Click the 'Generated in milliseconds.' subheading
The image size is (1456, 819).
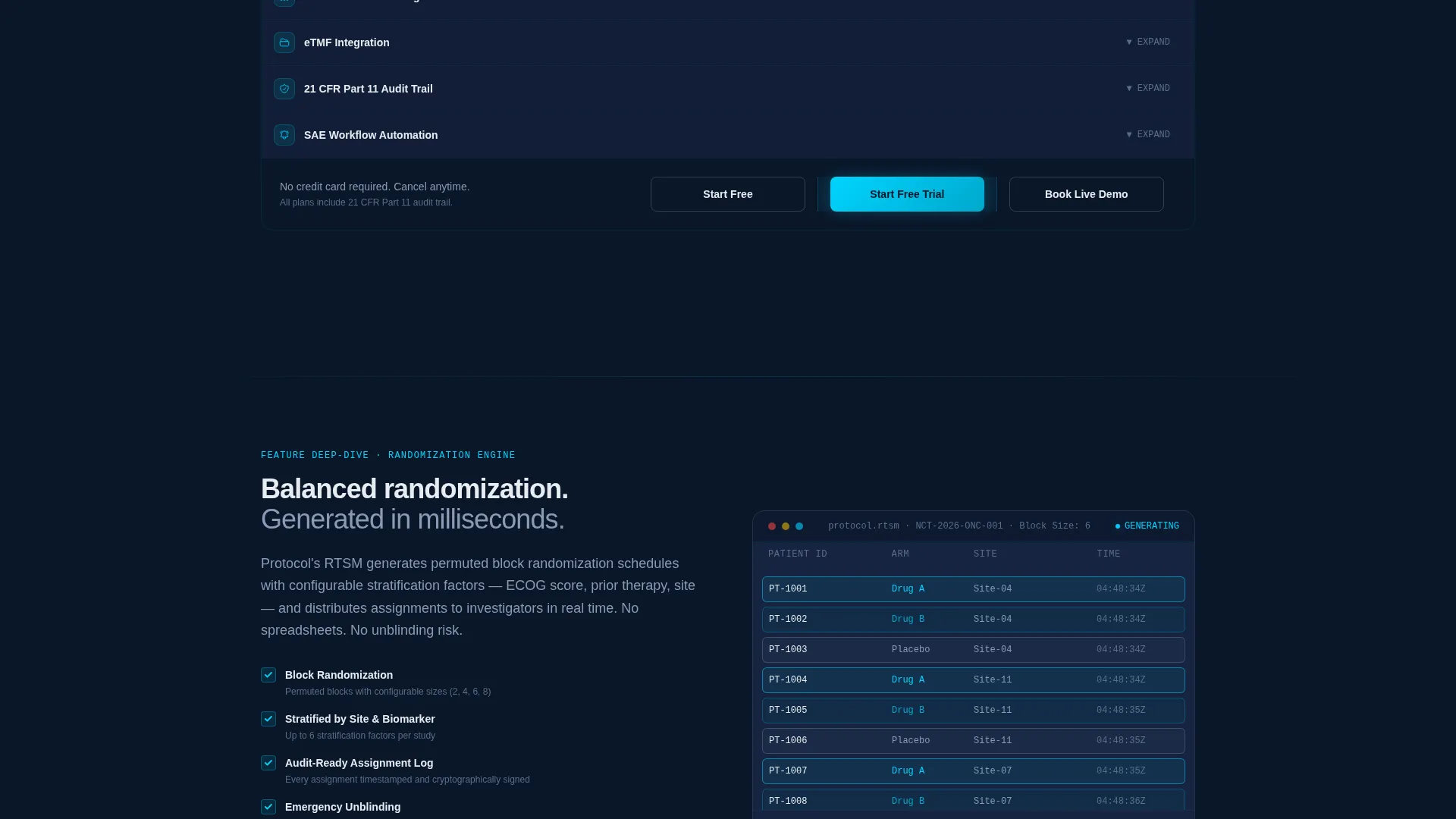[413, 519]
